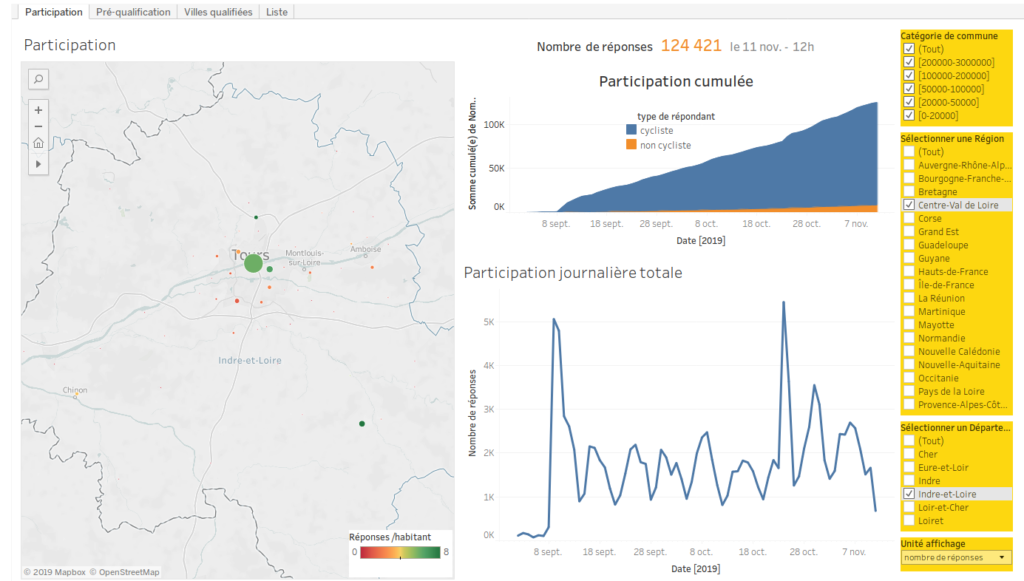Reset map to home view
1024x581 pixels.
click(x=38, y=144)
